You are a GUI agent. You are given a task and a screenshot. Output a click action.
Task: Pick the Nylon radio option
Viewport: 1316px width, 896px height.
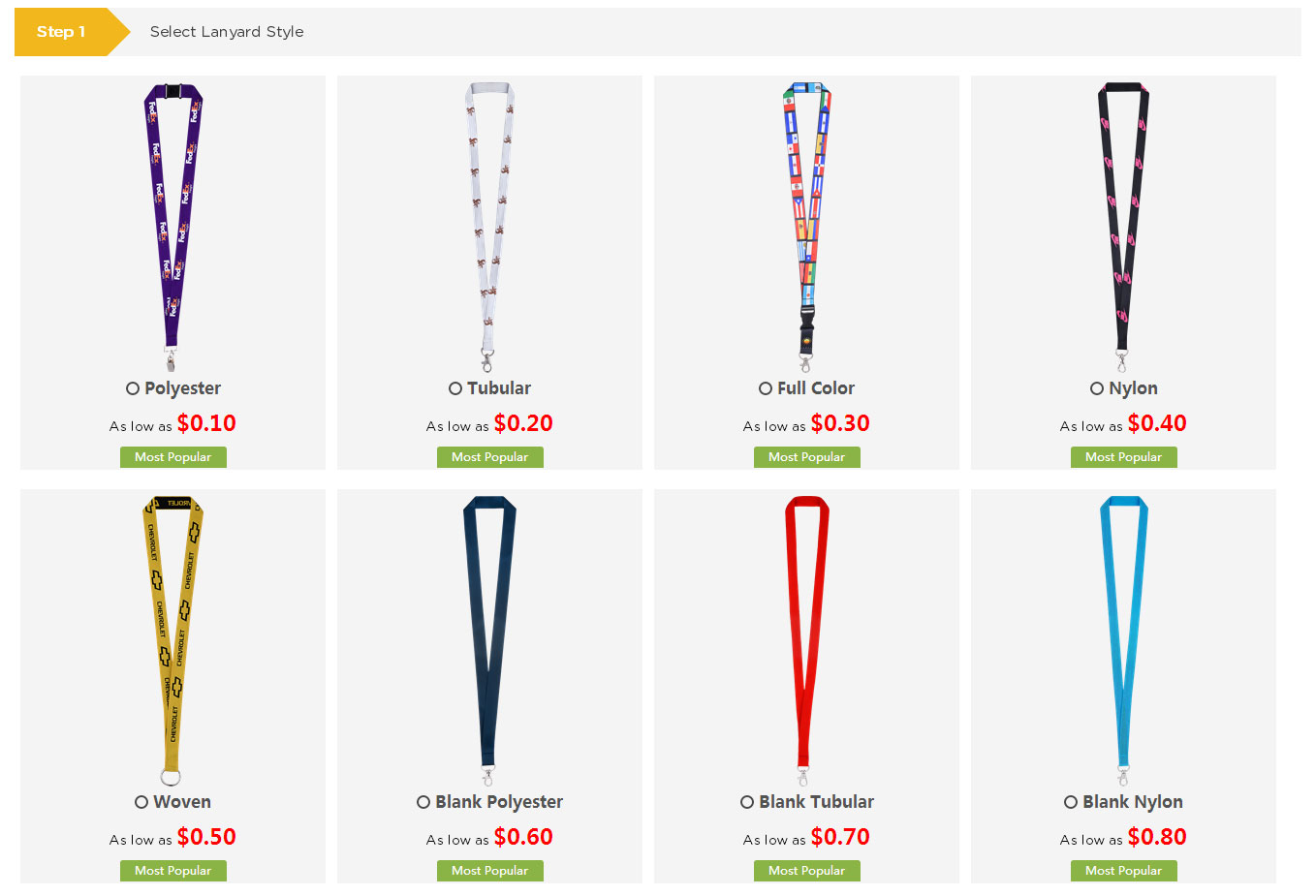(x=1097, y=388)
